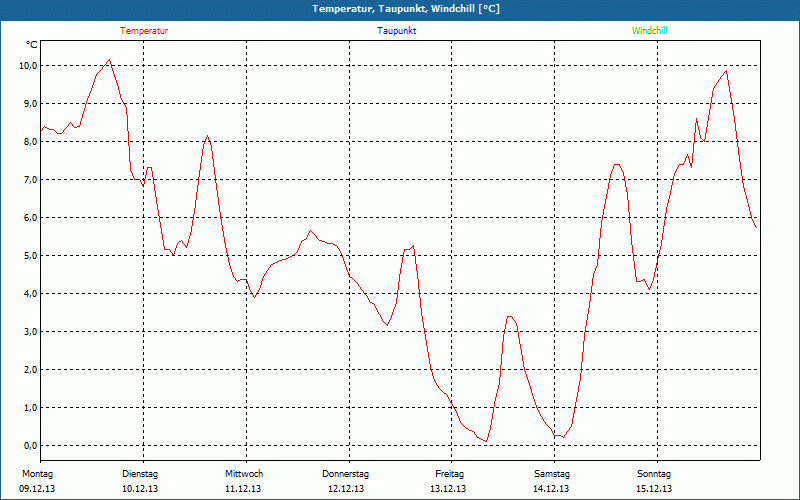Click the 2,0 y-axis value
Viewport: 800px width, 500px height.
click(x=30, y=370)
